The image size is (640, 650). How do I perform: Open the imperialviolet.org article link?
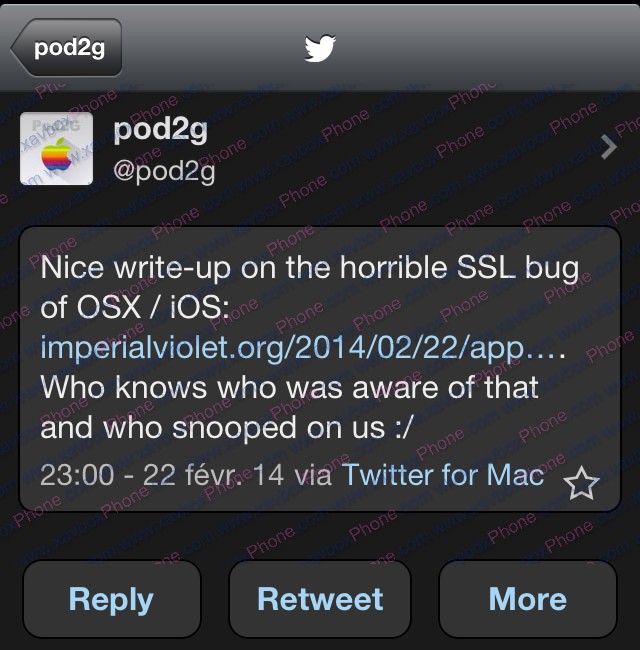[303, 347]
